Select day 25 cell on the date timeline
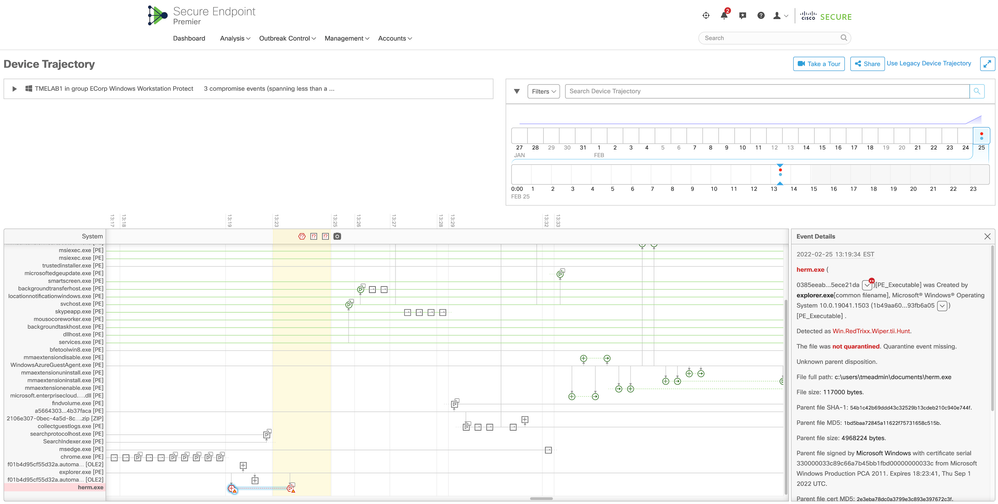The width and height of the screenshot is (998, 504). (981, 136)
